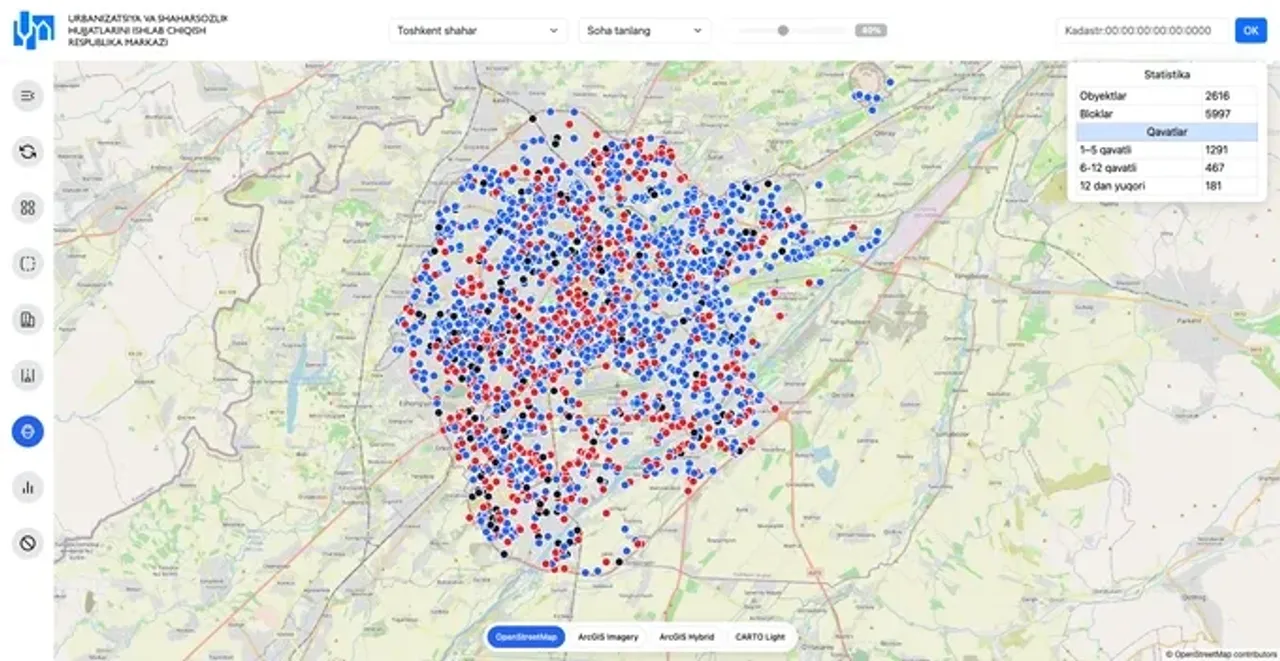
Task: Click the Statistika panel header
Action: pyautogui.click(x=1167, y=75)
